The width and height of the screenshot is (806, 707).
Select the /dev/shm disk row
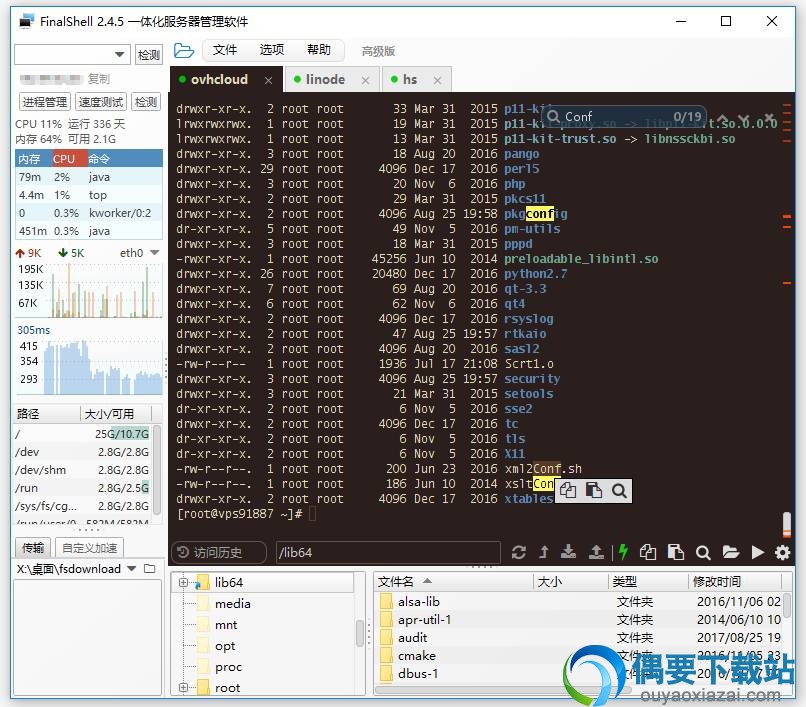point(82,470)
